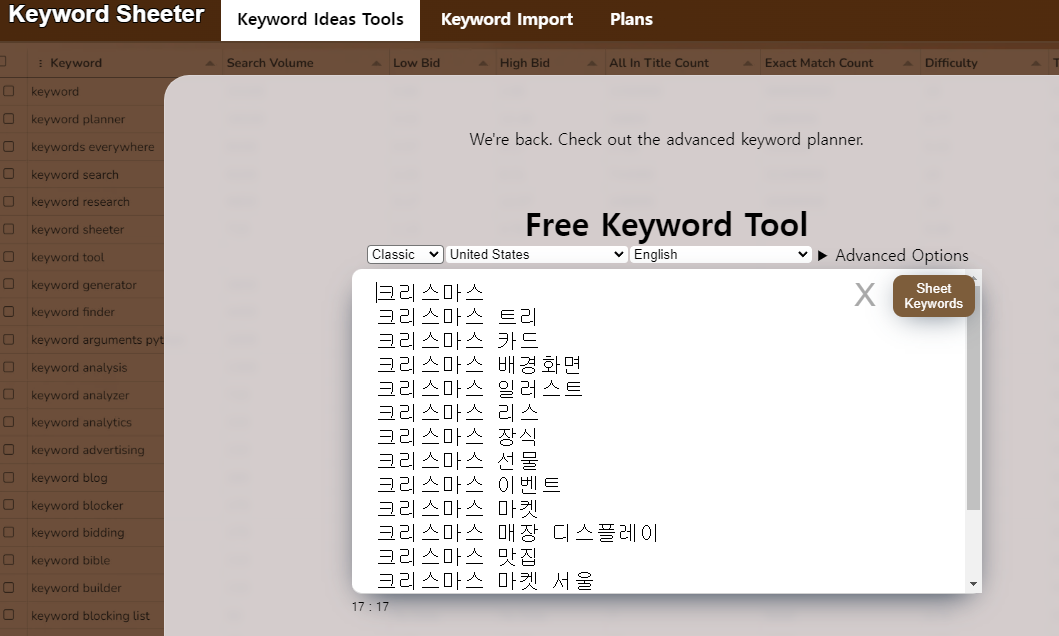Check the box for 'keyword research'

[8, 201]
